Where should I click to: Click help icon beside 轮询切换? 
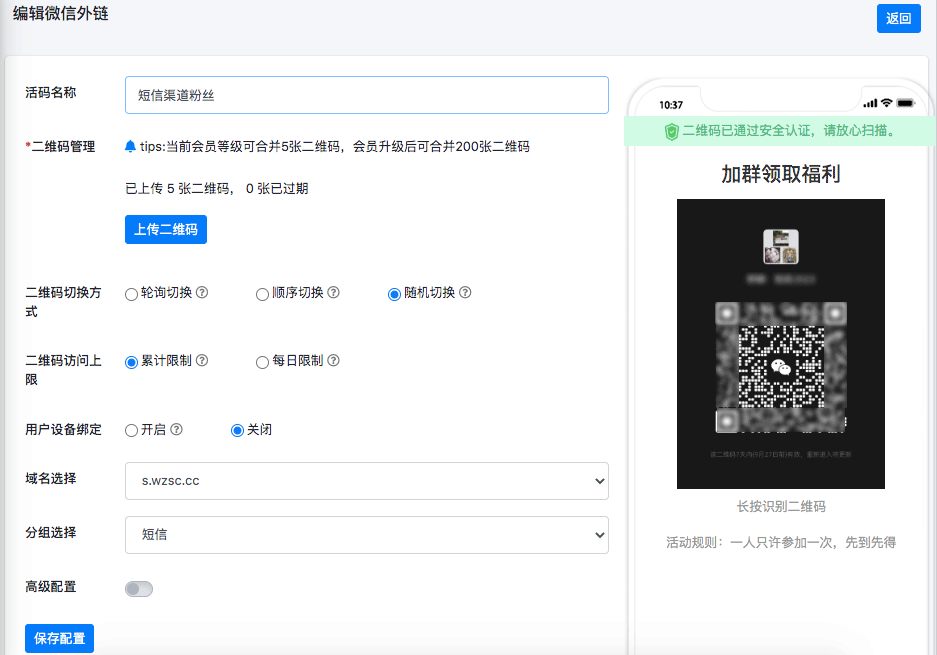pos(202,293)
